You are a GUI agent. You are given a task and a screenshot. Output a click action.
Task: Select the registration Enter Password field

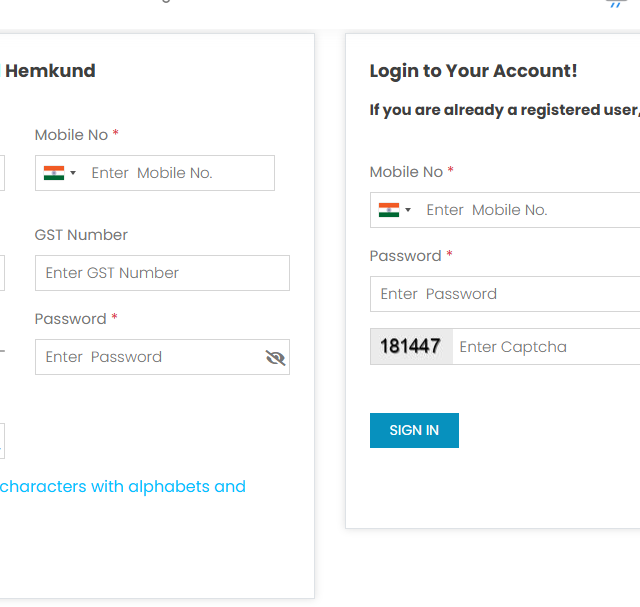150,357
